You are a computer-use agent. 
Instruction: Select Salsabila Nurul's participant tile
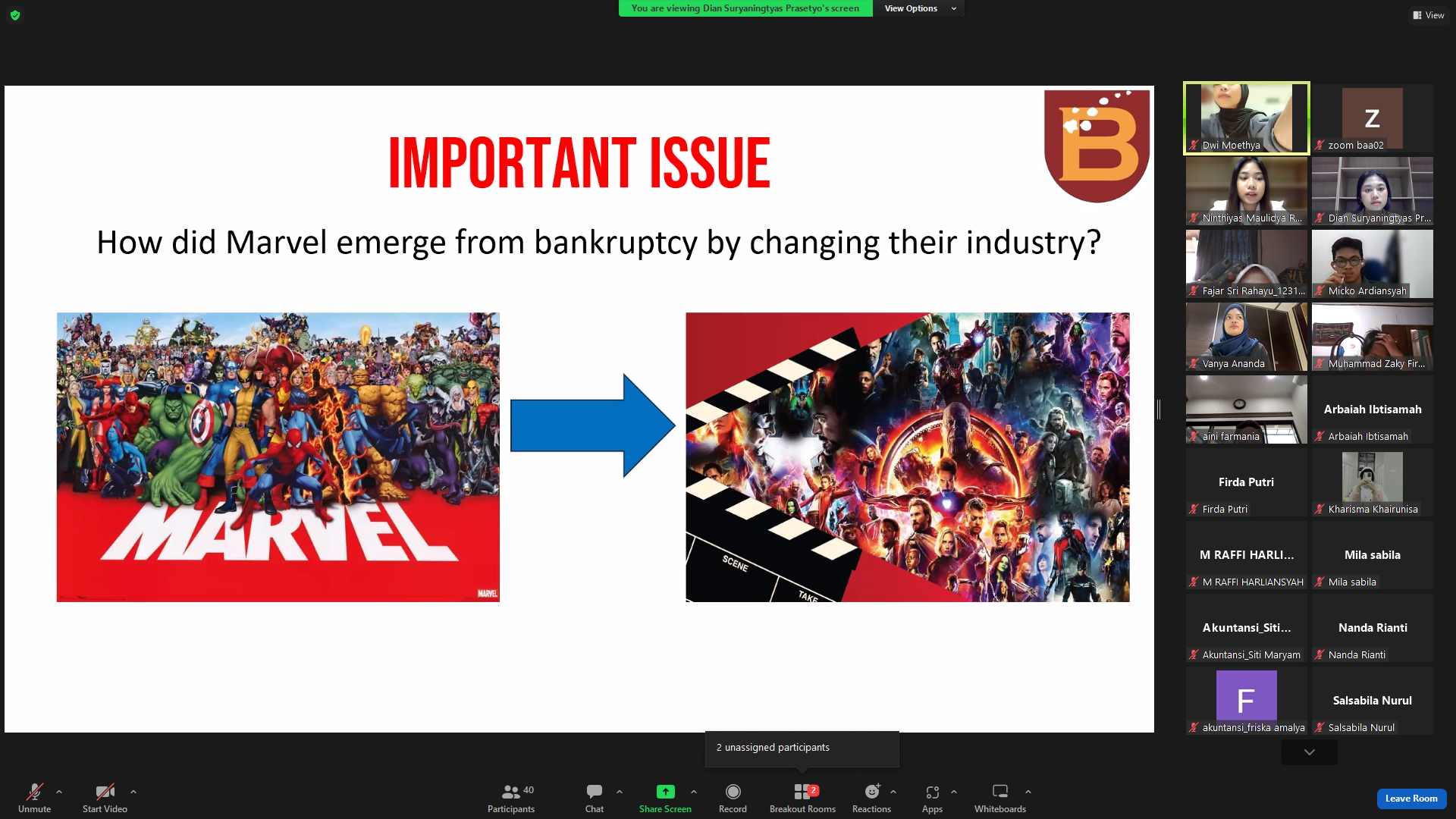click(1373, 701)
